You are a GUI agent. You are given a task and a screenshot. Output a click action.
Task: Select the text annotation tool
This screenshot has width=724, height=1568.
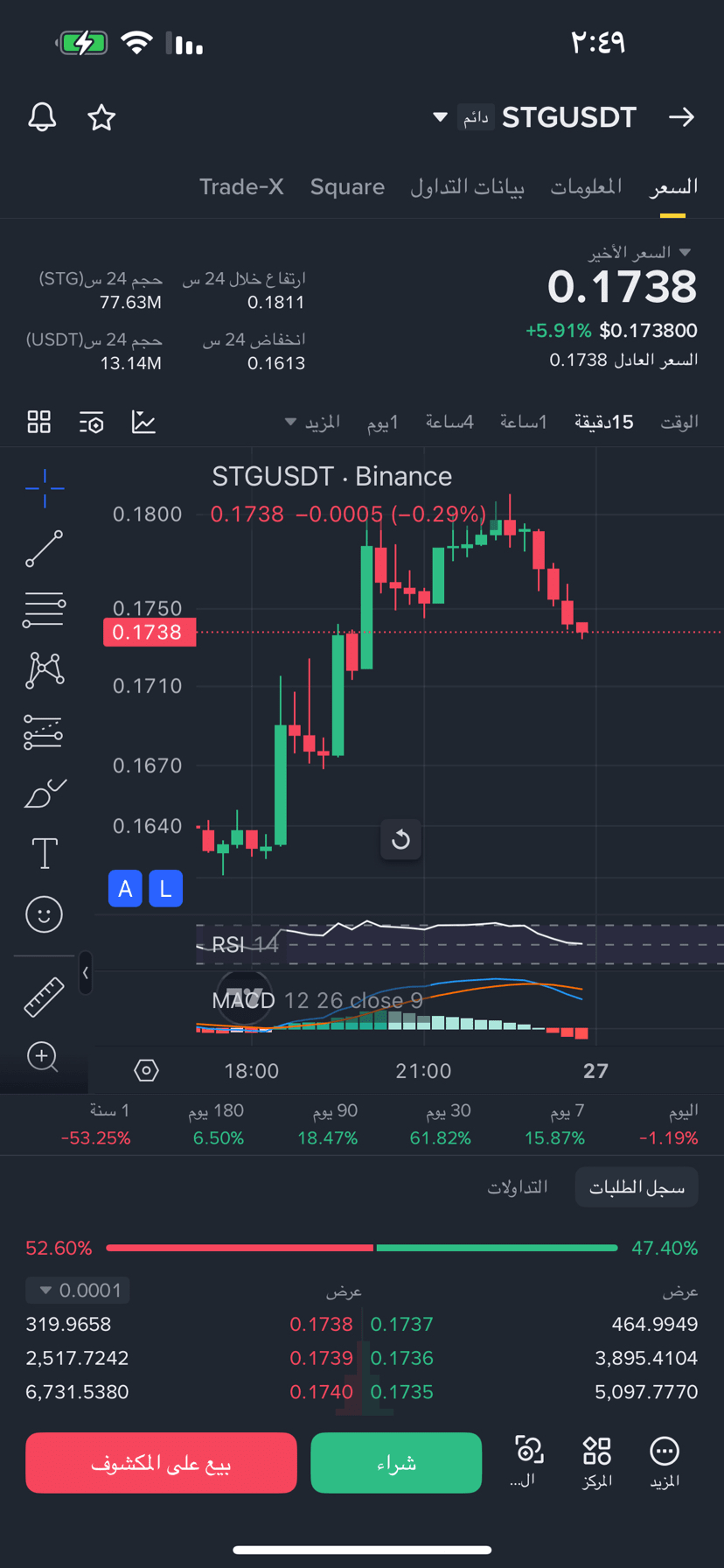pyautogui.click(x=45, y=853)
